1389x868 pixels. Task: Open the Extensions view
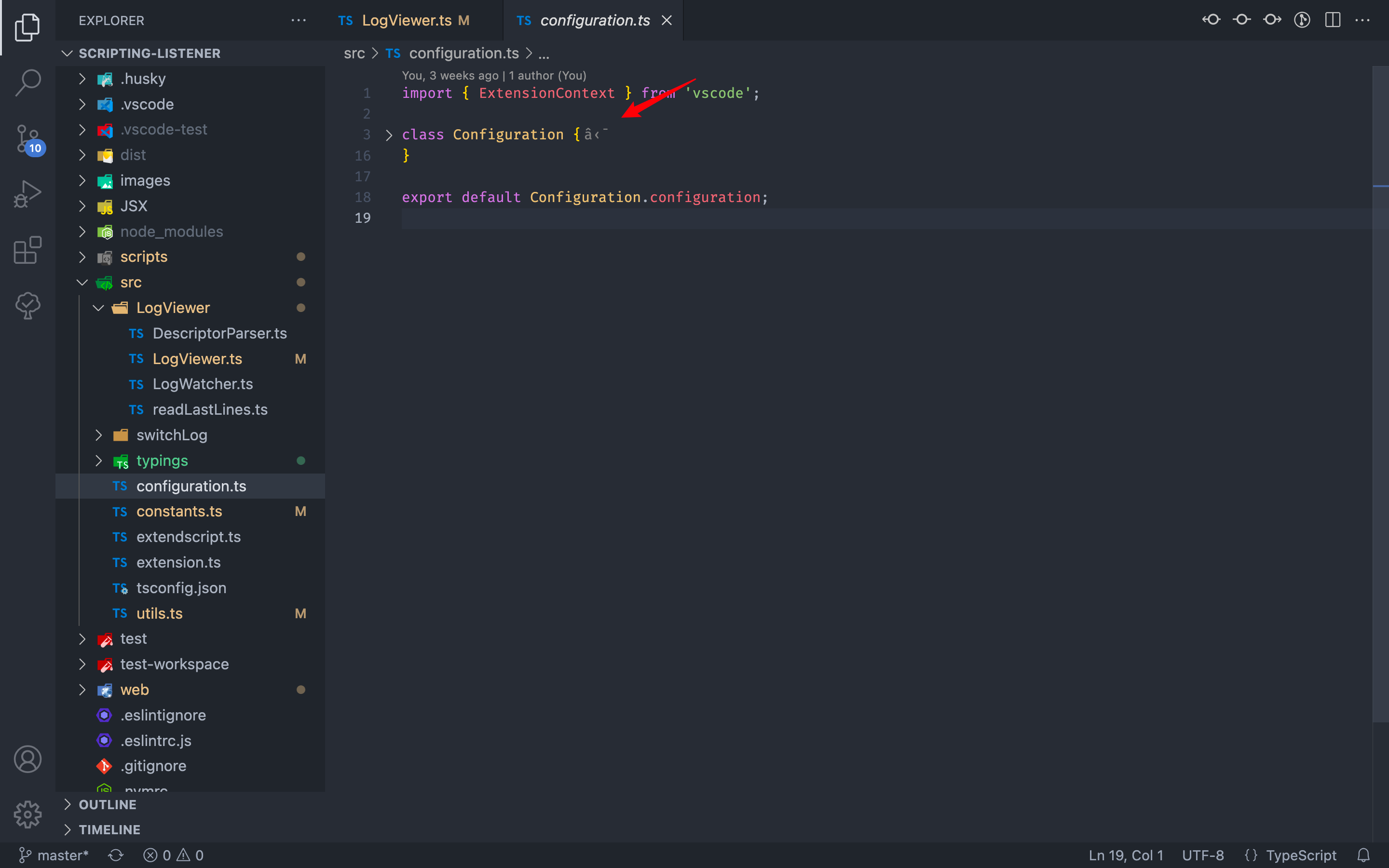click(27, 250)
